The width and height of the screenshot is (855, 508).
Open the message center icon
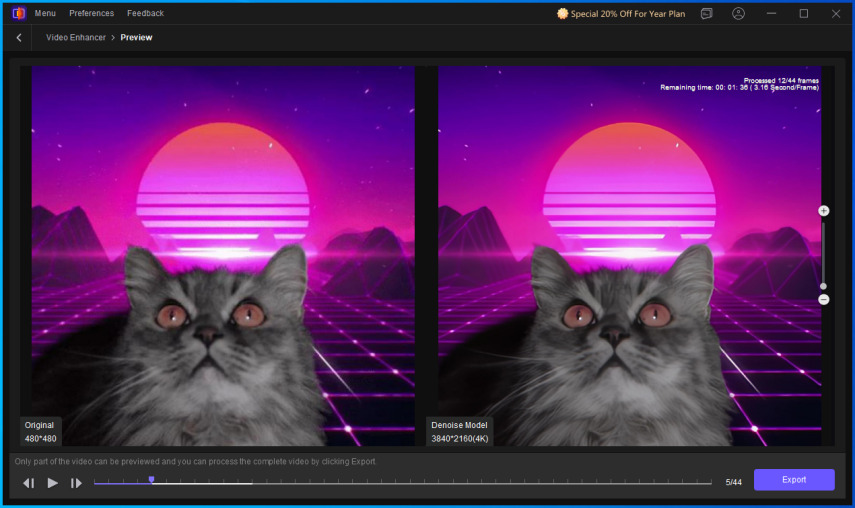pyautogui.click(x=707, y=14)
